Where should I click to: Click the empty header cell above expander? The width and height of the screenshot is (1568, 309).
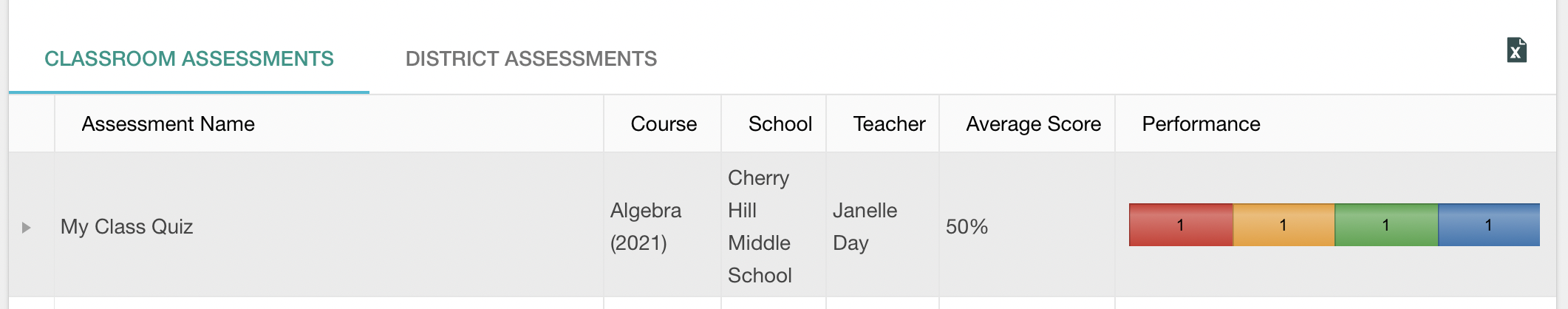pos(32,123)
